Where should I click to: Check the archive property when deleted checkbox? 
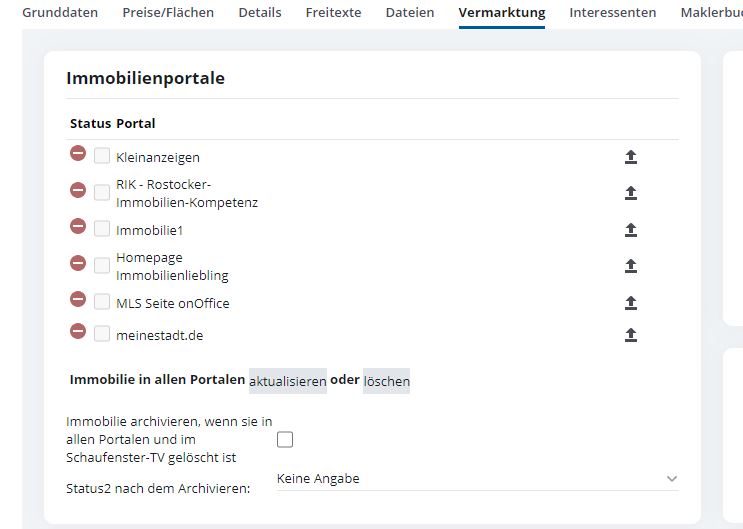click(x=285, y=439)
